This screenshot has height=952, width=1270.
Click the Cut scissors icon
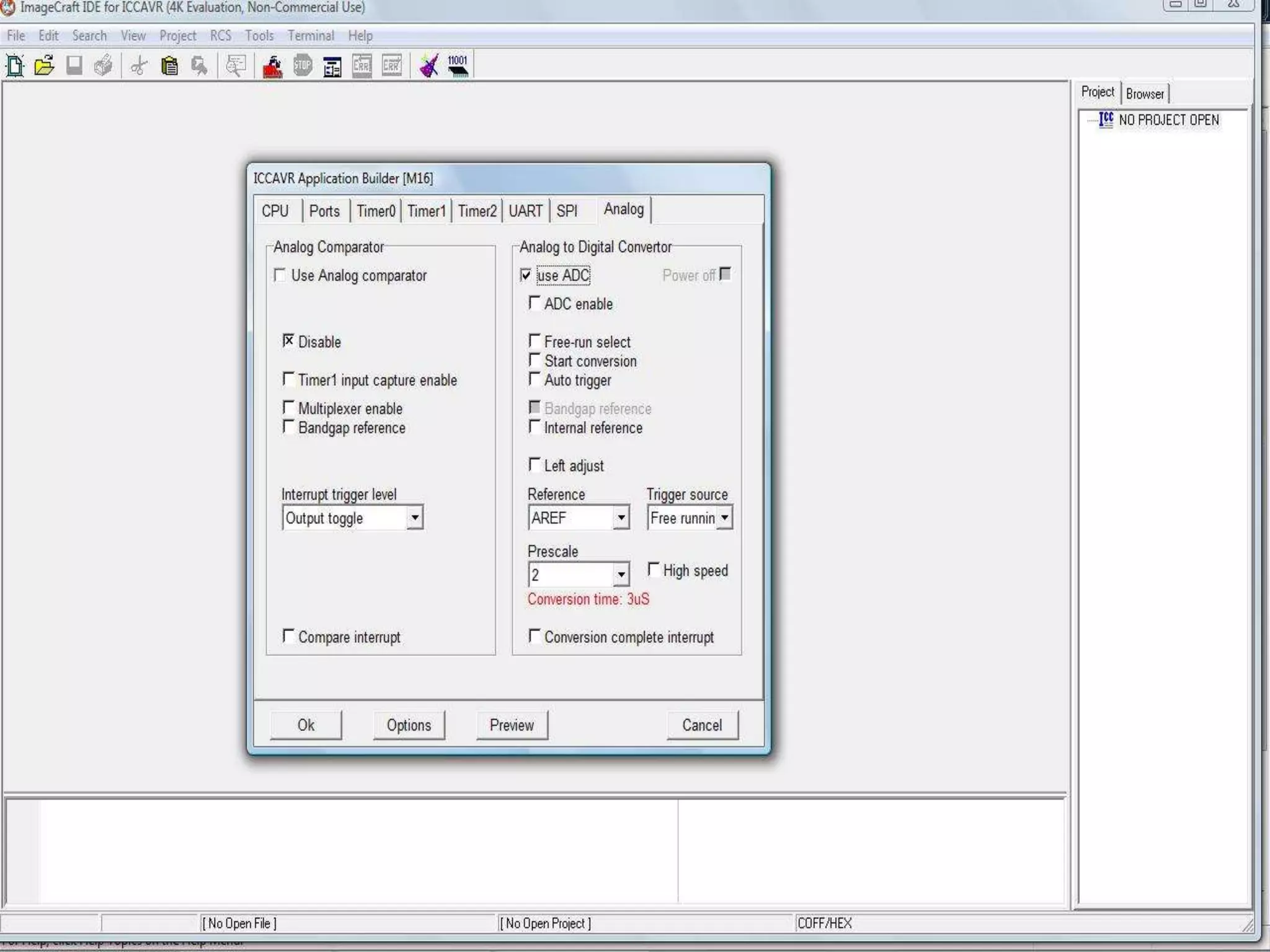pyautogui.click(x=140, y=65)
